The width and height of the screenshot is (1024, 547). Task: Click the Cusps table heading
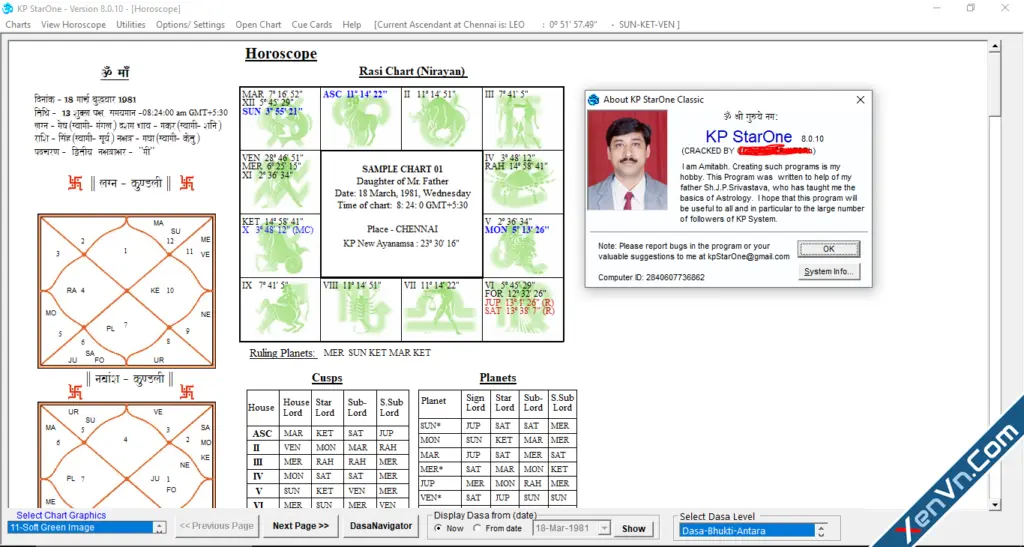pyautogui.click(x=327, y=378)
